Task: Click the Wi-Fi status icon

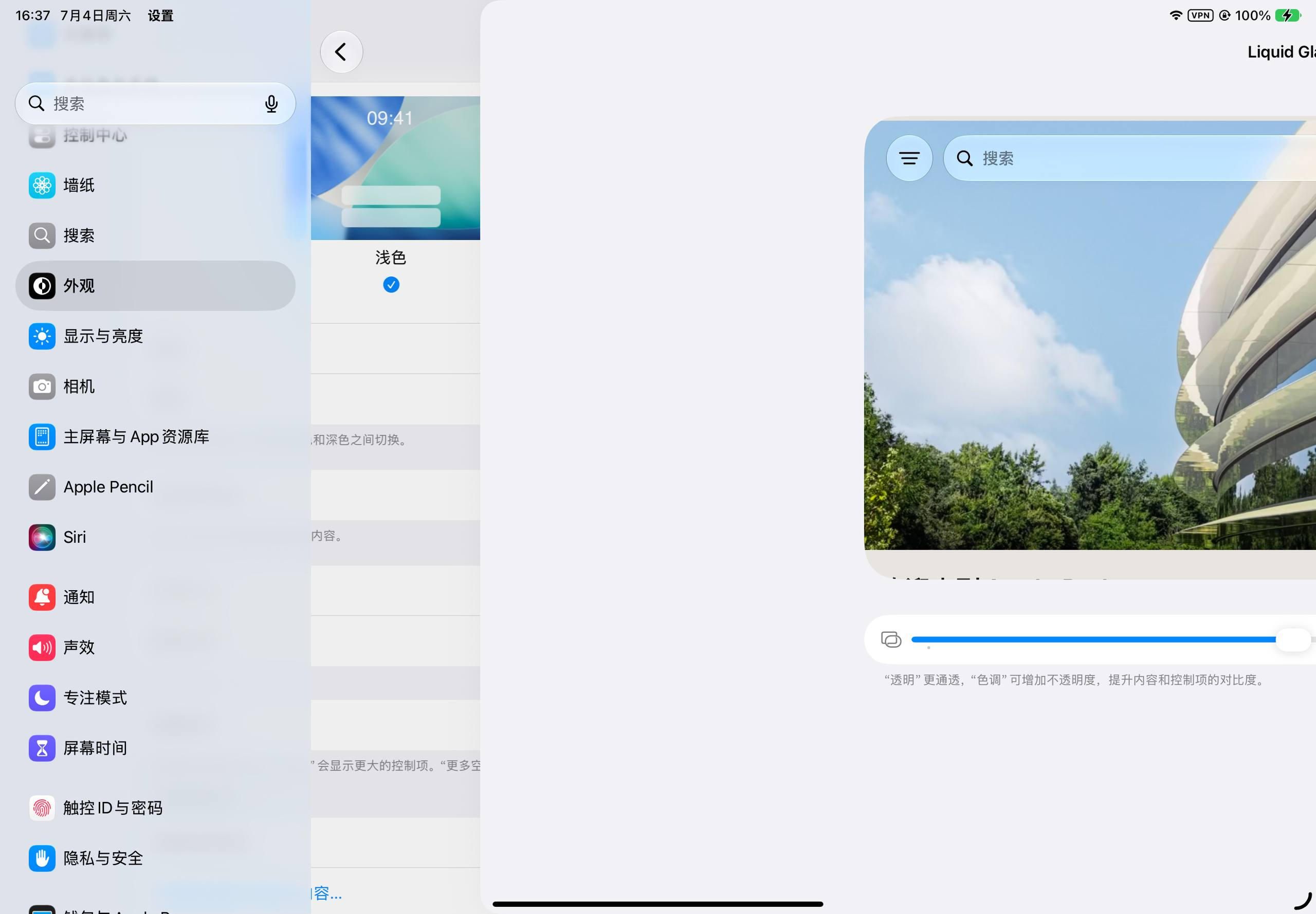Action: point(1176,15)
